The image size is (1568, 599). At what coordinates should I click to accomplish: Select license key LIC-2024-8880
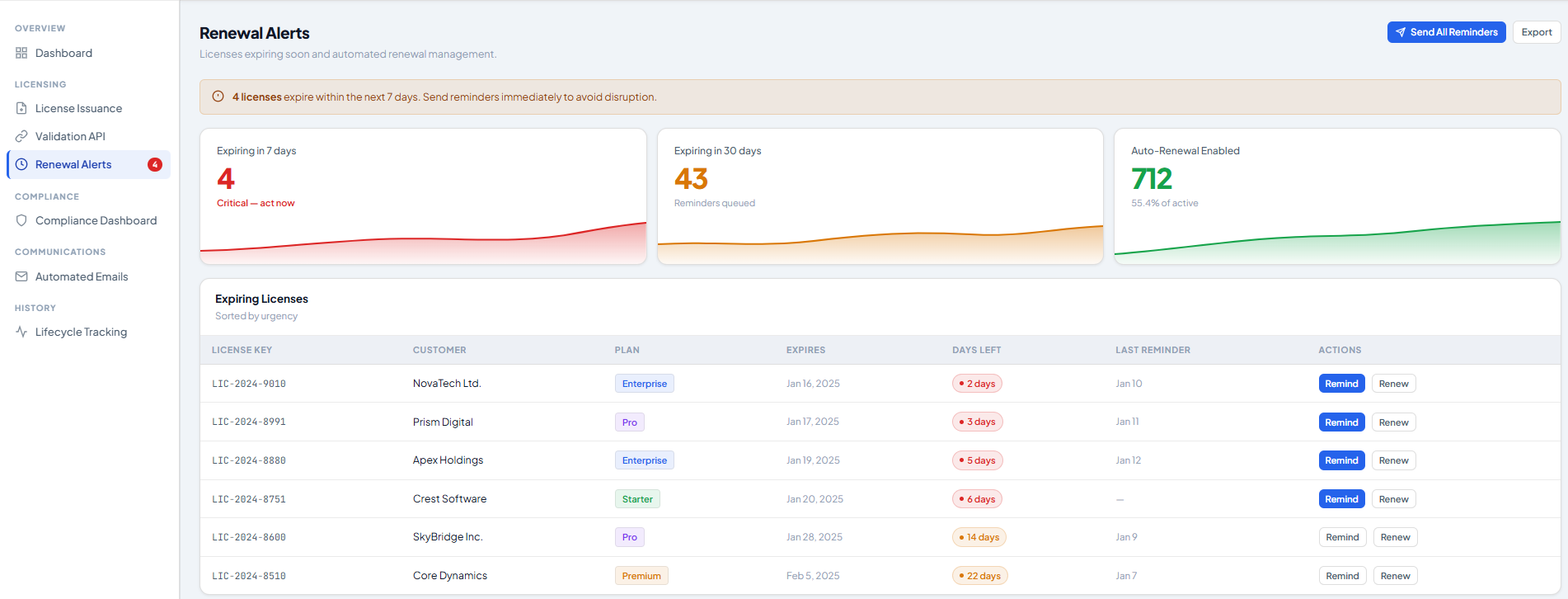click(x=249, y=460)
